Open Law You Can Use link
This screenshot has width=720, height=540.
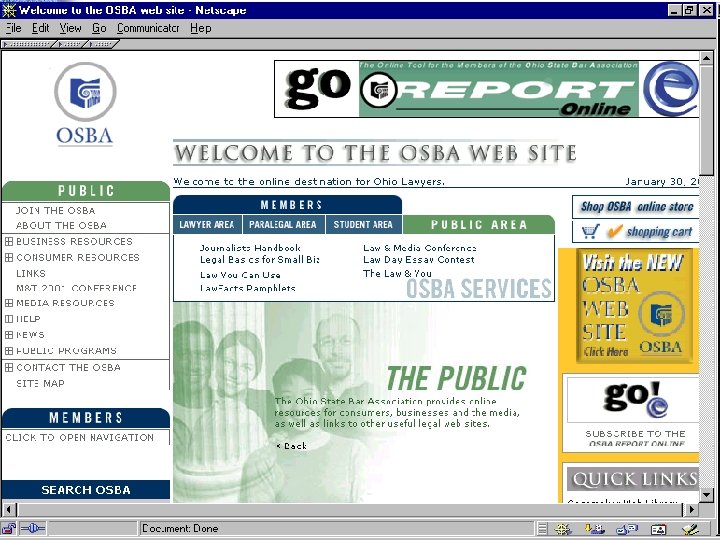tap(240, 275)
